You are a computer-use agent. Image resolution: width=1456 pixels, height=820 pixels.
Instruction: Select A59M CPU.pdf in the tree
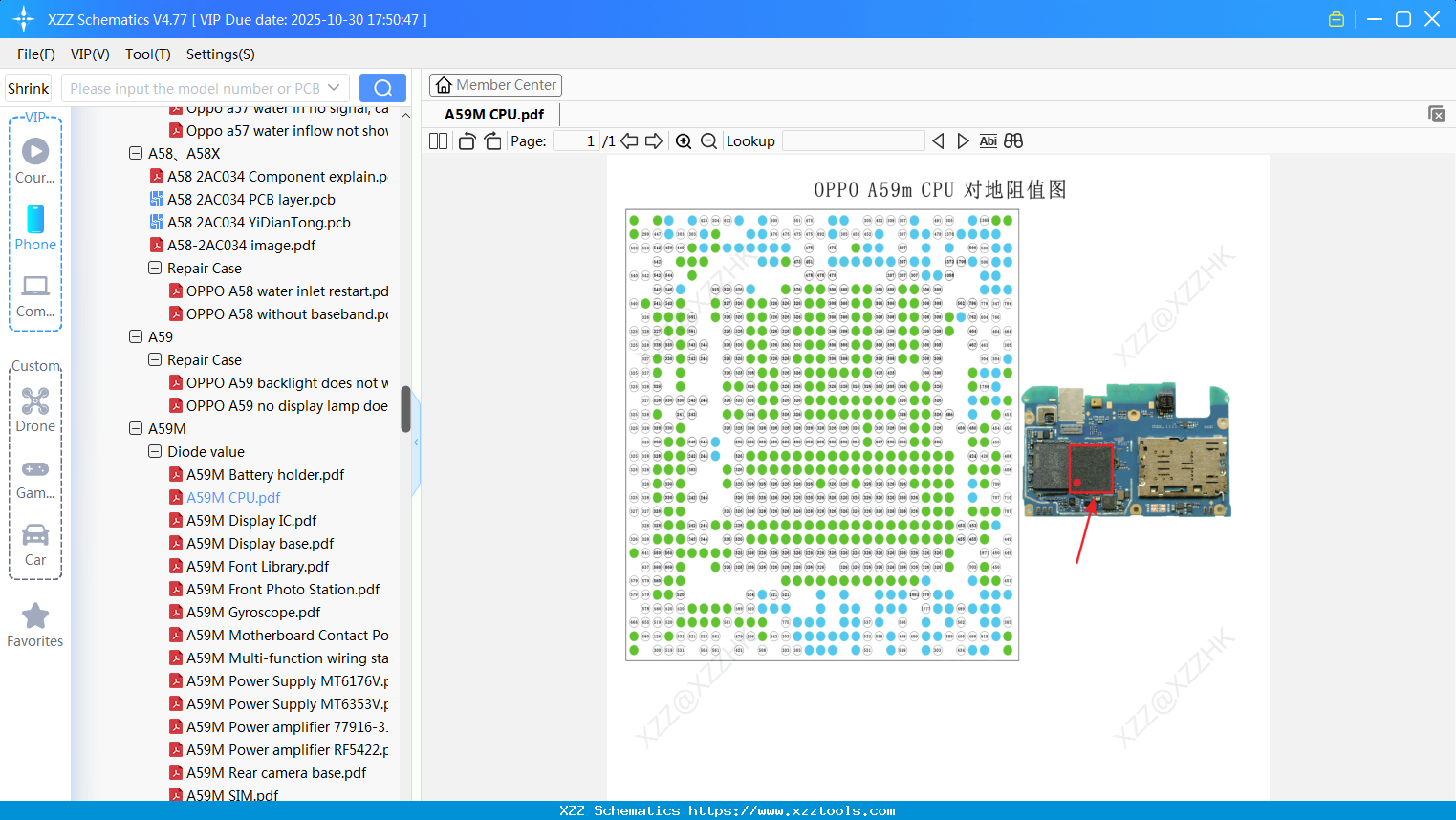pos(225,497)
